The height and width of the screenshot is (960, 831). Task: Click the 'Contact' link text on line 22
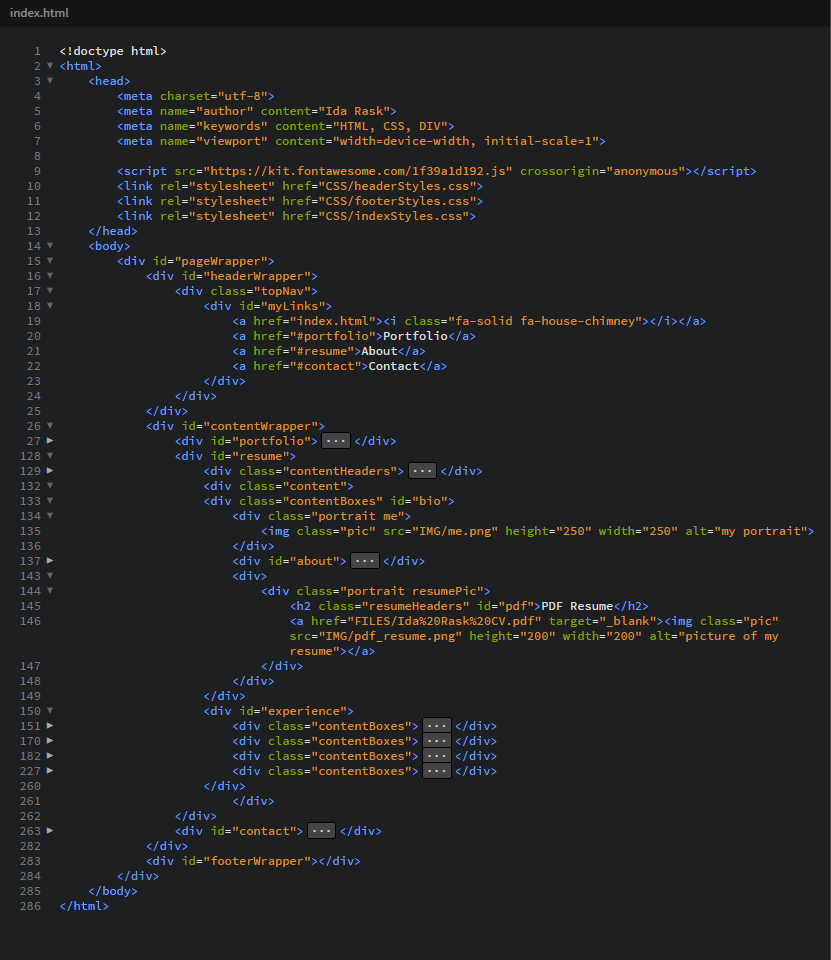(394, 366)
